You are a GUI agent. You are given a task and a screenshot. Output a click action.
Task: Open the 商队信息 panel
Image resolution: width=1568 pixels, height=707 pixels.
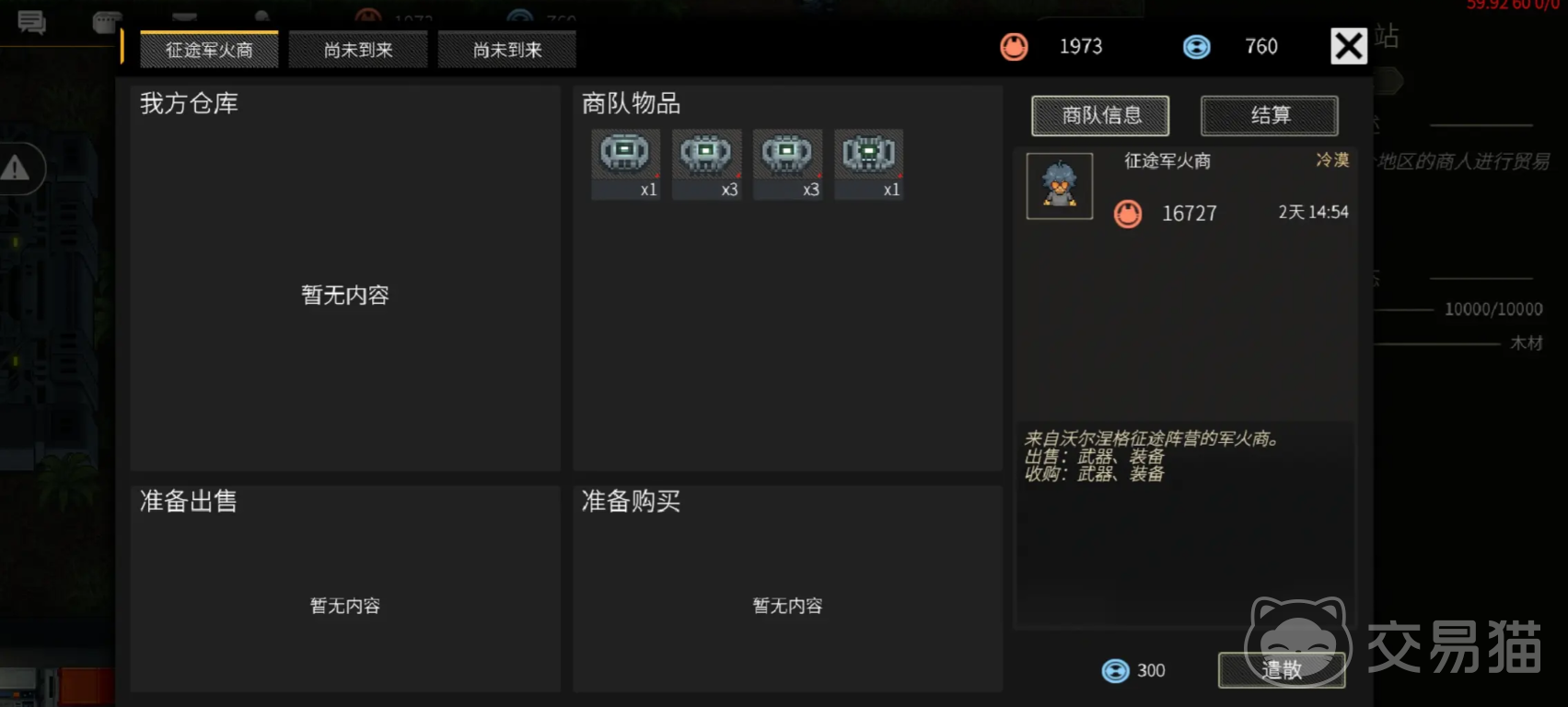(1100, 115)
